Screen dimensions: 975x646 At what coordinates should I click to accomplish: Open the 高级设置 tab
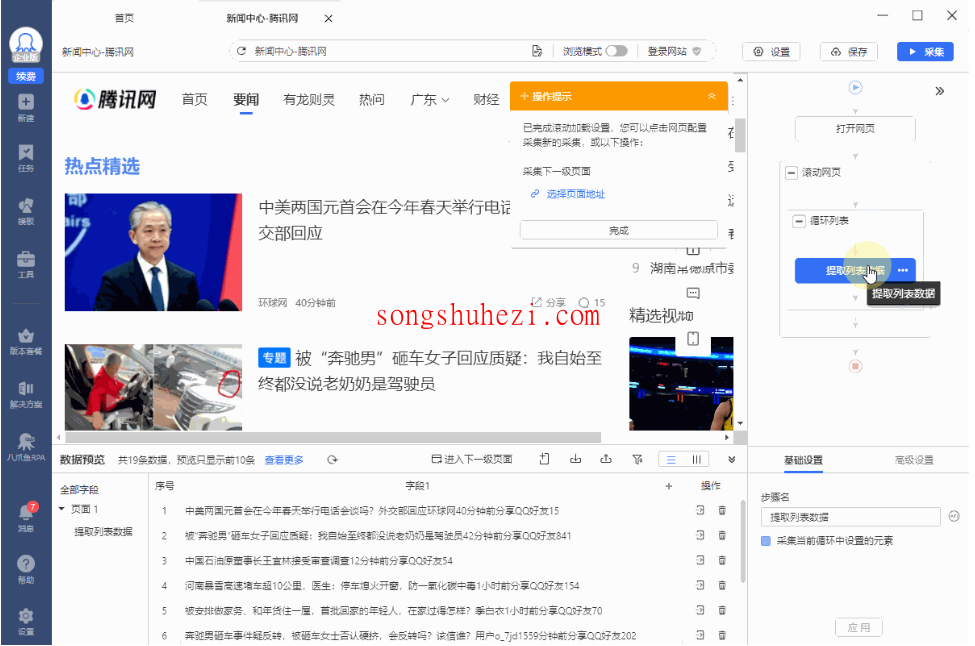coord(914,460)
